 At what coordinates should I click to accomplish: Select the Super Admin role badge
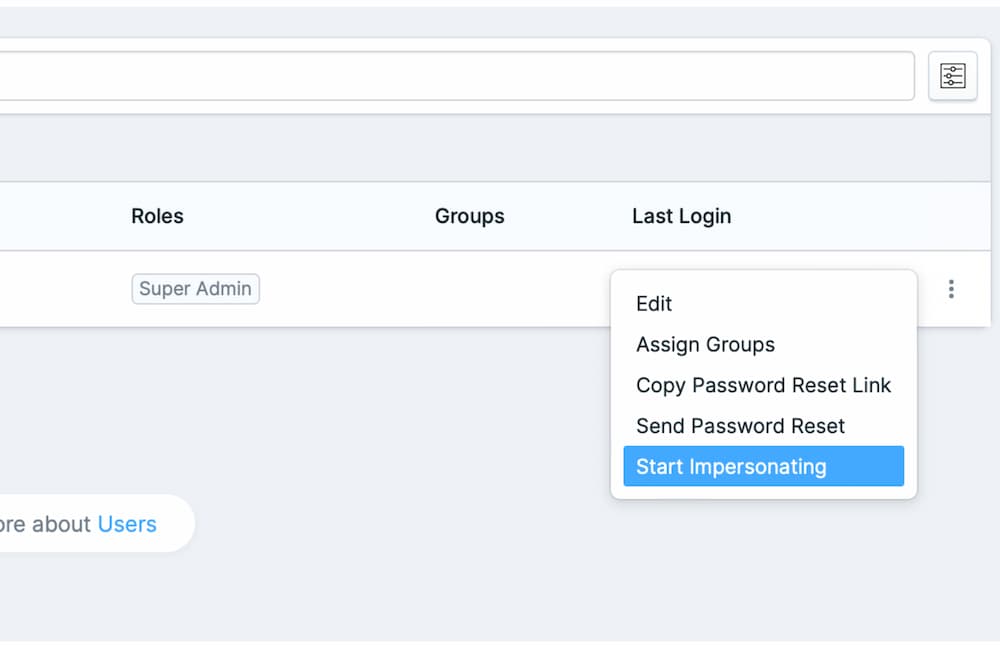(x=195, y=289)
